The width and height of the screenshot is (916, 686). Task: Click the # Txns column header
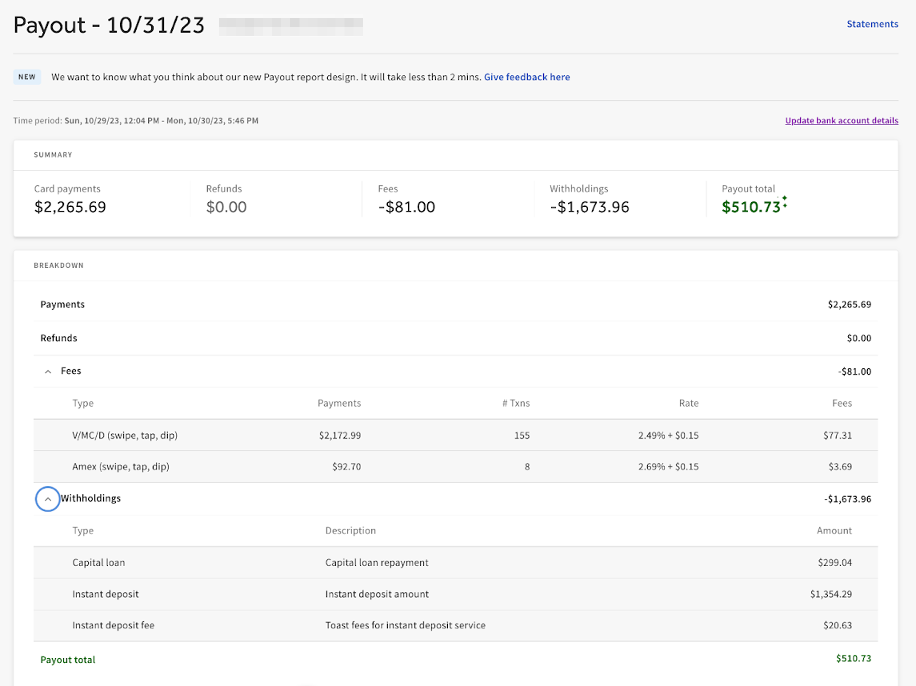click(x=515, y=403)
